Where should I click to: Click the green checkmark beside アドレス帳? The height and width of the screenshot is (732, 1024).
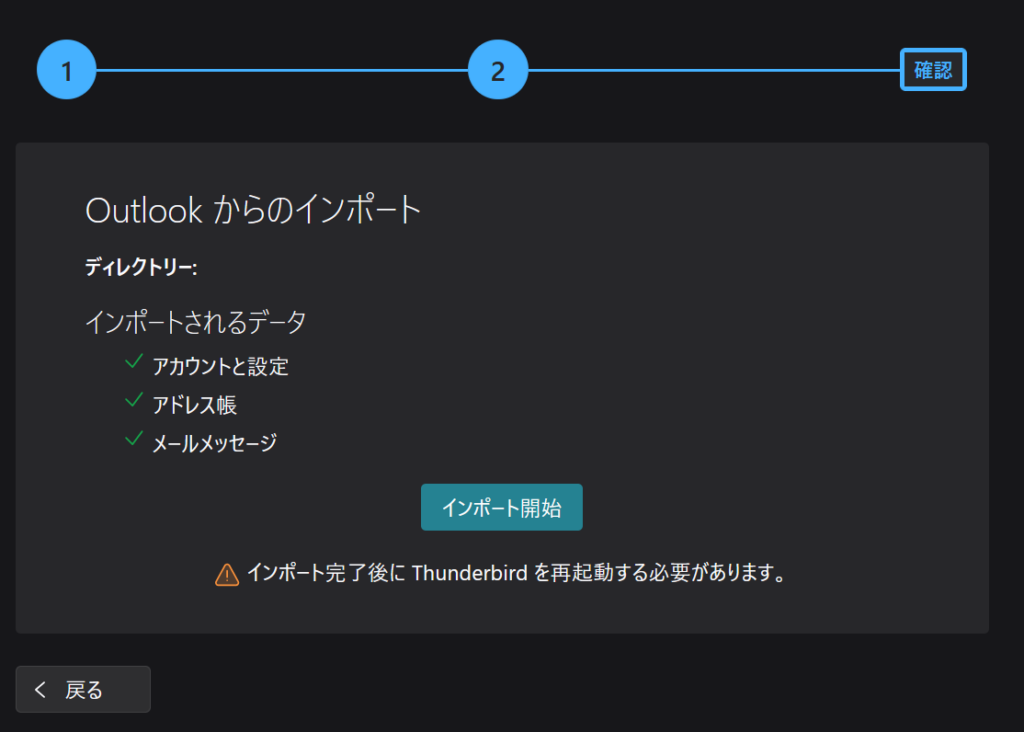tap(133, 401)
